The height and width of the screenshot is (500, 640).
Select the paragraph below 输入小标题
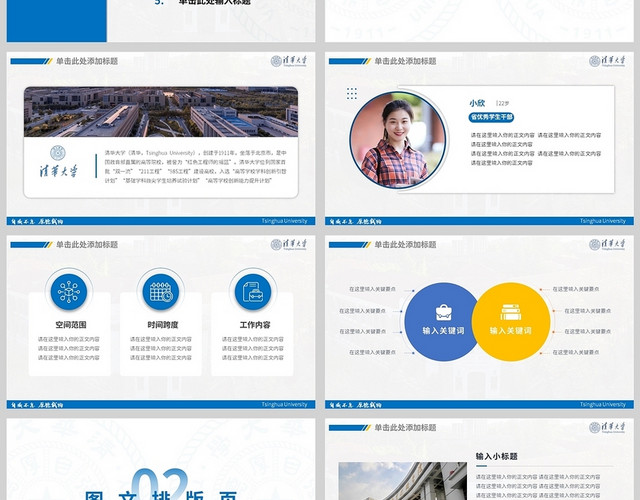pyautogui.click(x=538, y=486)
